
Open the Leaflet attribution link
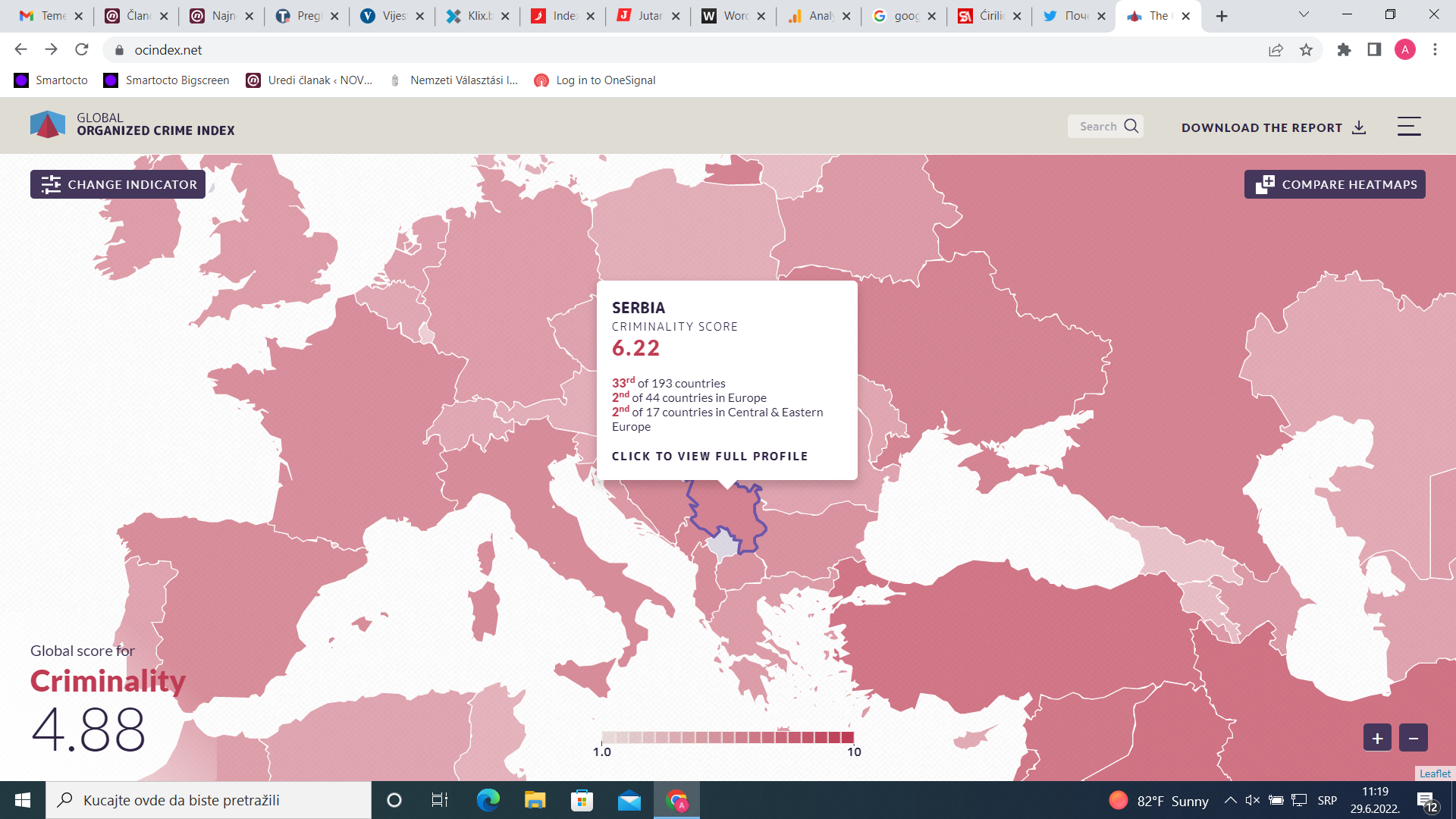(1435, 773)
